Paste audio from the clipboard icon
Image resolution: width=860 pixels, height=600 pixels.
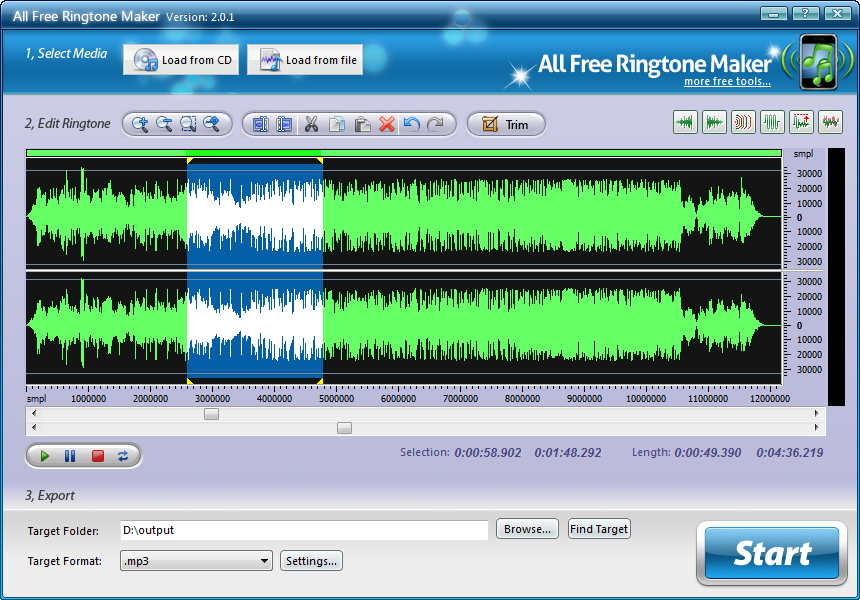362,124
